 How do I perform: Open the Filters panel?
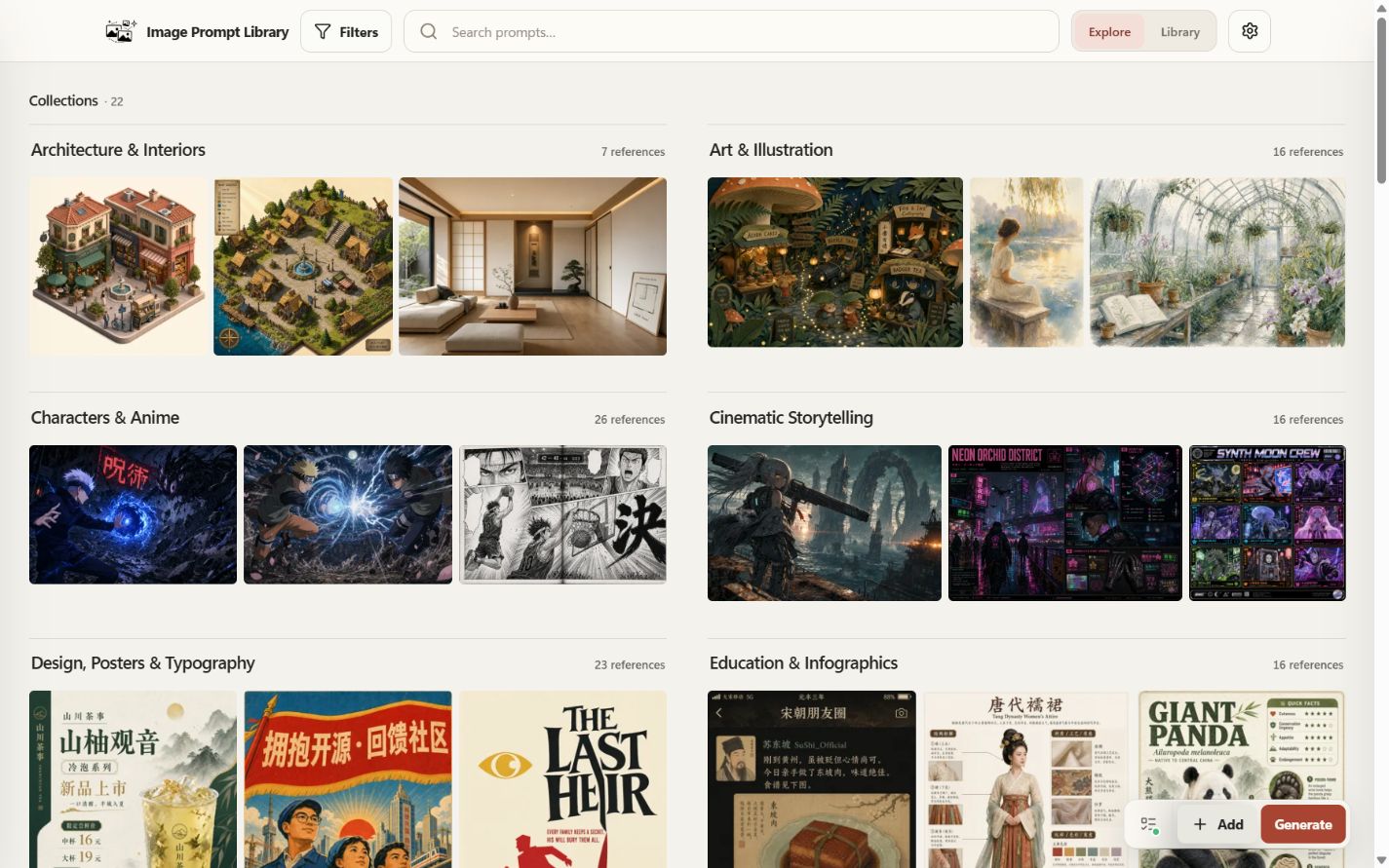click(x=346, y=31)
